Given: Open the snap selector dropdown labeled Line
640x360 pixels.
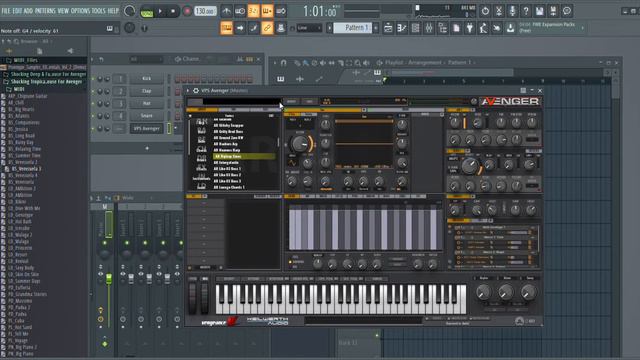Looking at the screenshot, I should 309,28.
